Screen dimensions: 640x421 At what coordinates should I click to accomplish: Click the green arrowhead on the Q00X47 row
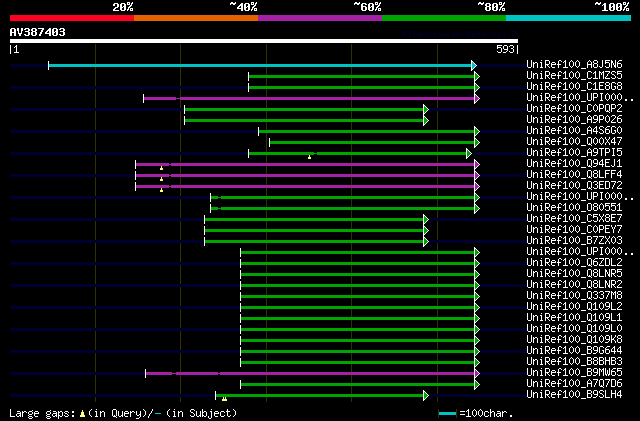477,143
